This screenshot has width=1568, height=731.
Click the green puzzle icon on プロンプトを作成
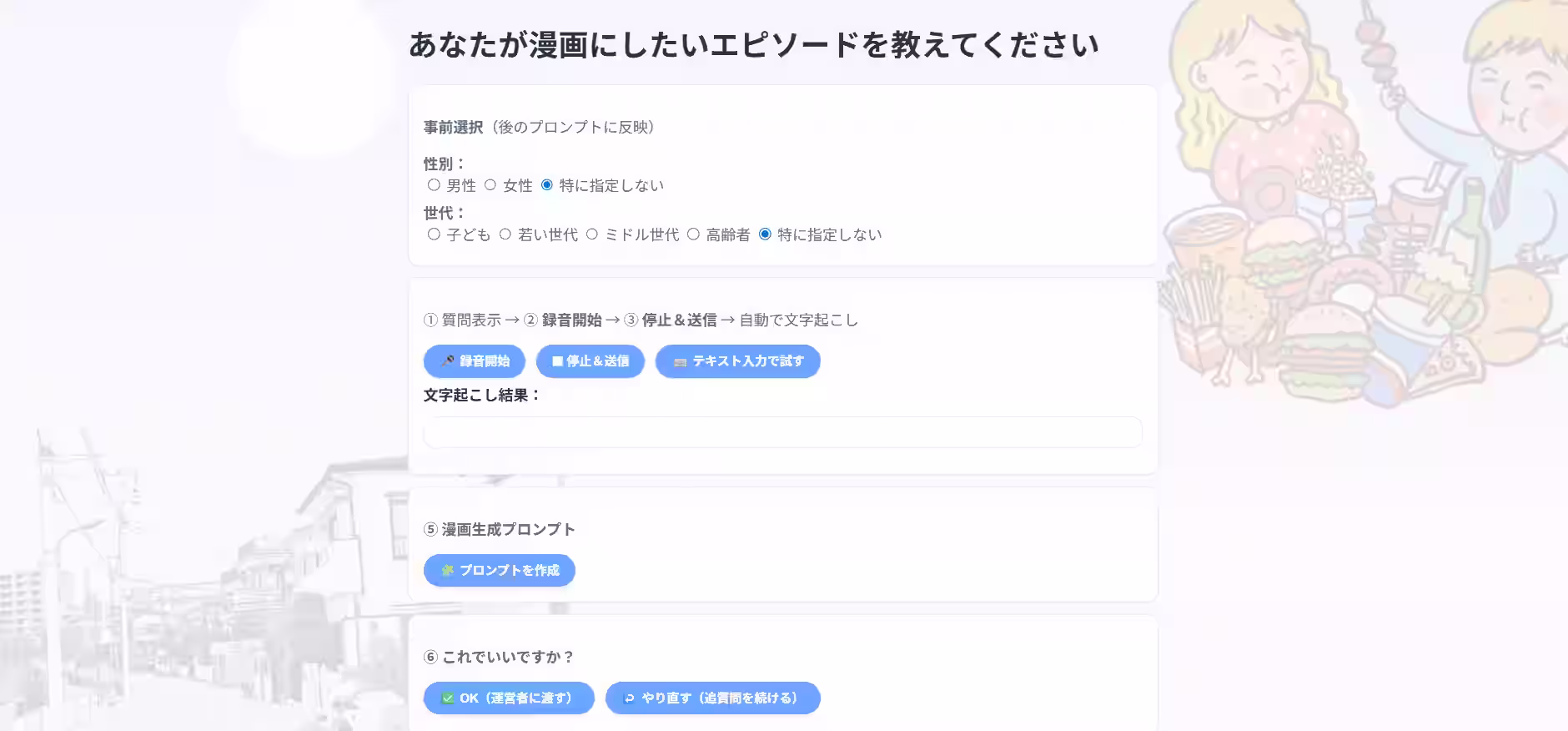coord(447,570)
